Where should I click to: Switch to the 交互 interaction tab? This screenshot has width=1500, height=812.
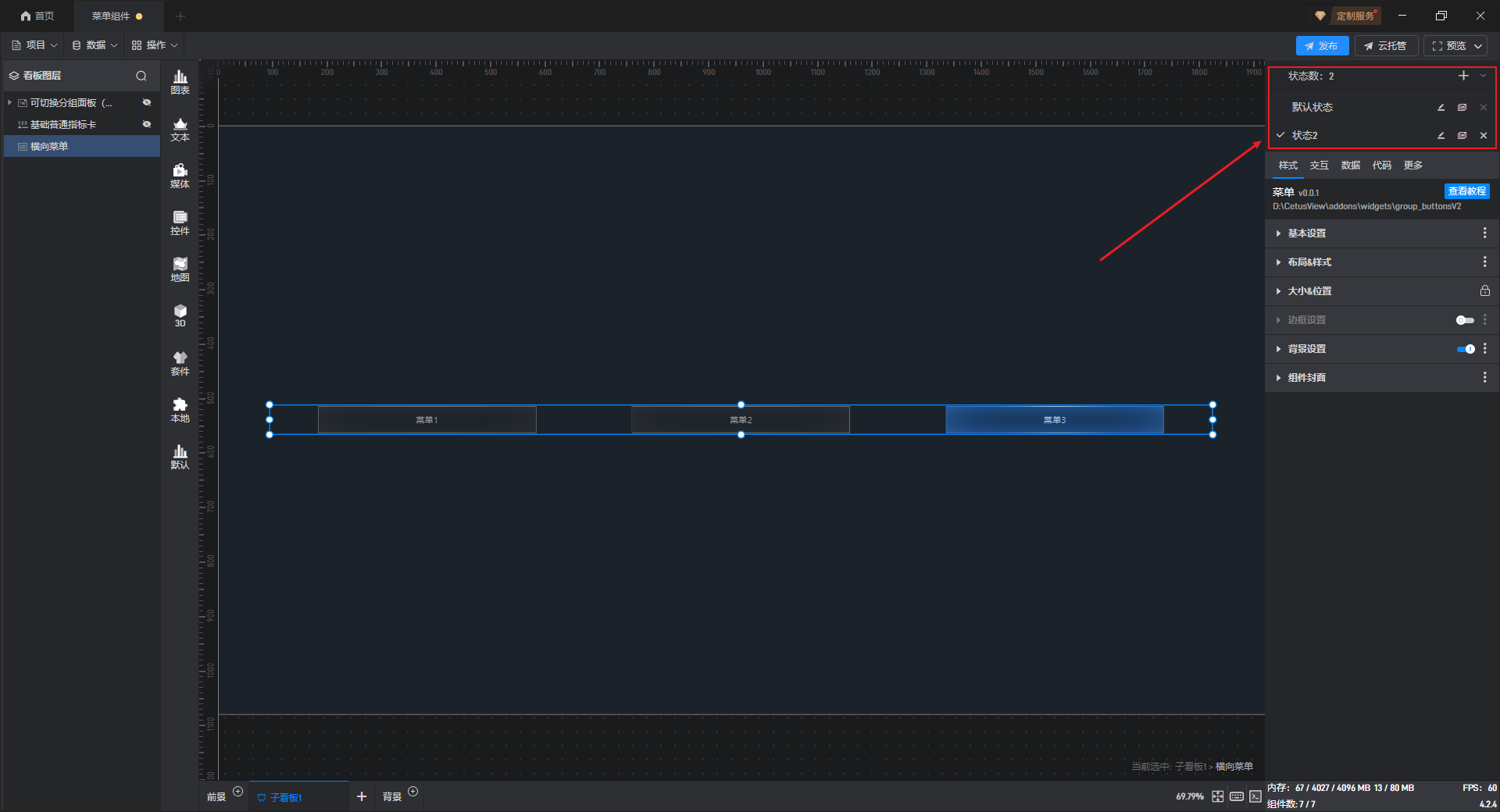(x=1319, y=166)
